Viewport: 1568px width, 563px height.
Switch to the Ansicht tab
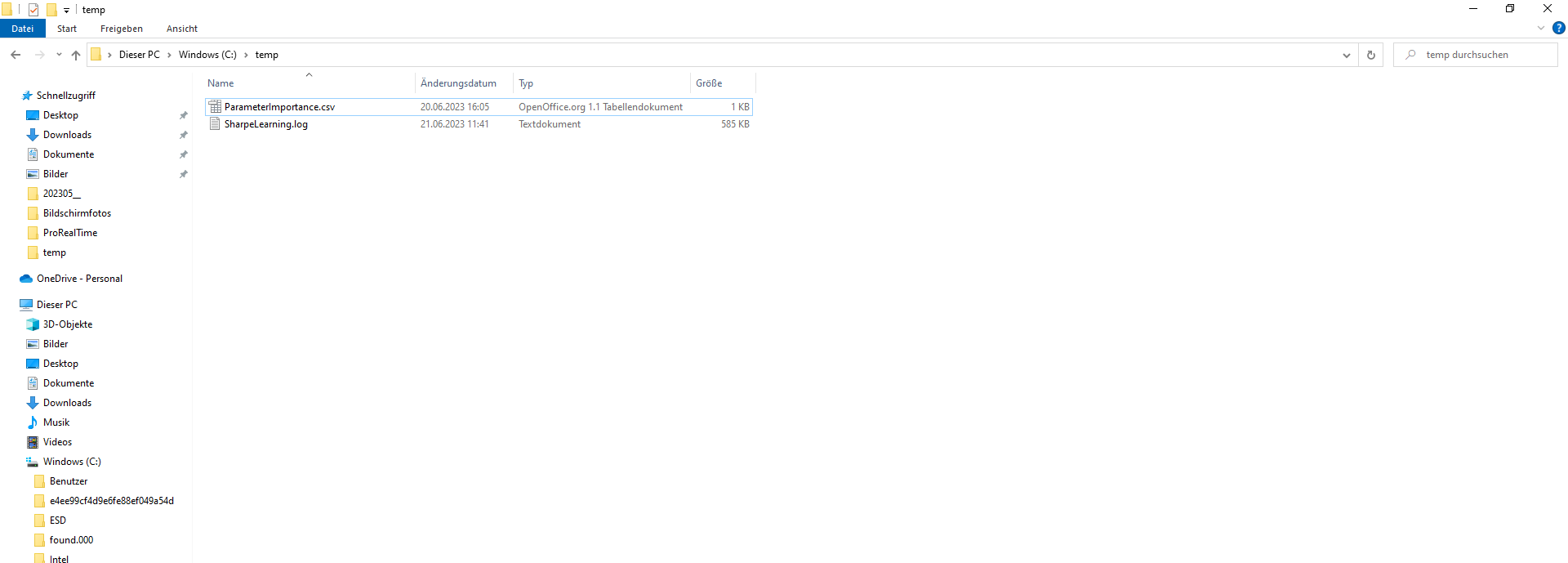(x=181, y=29)
